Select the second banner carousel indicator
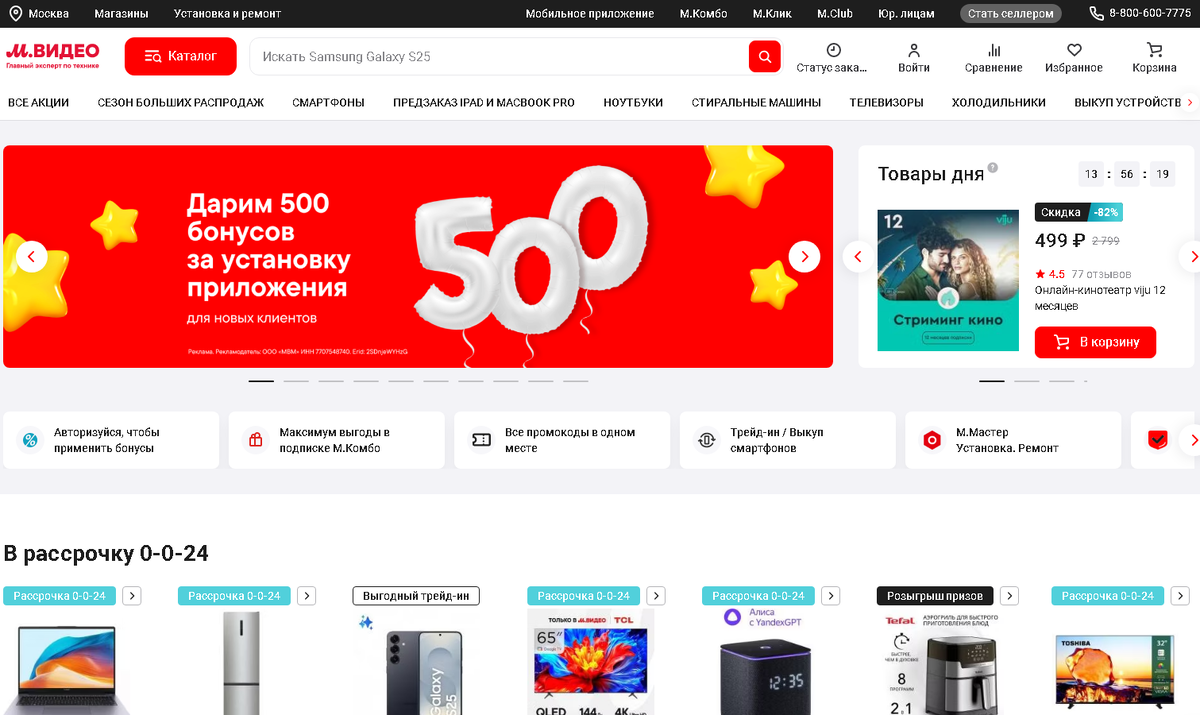This screenshot has width=1200, height=715. pos(296,381)
